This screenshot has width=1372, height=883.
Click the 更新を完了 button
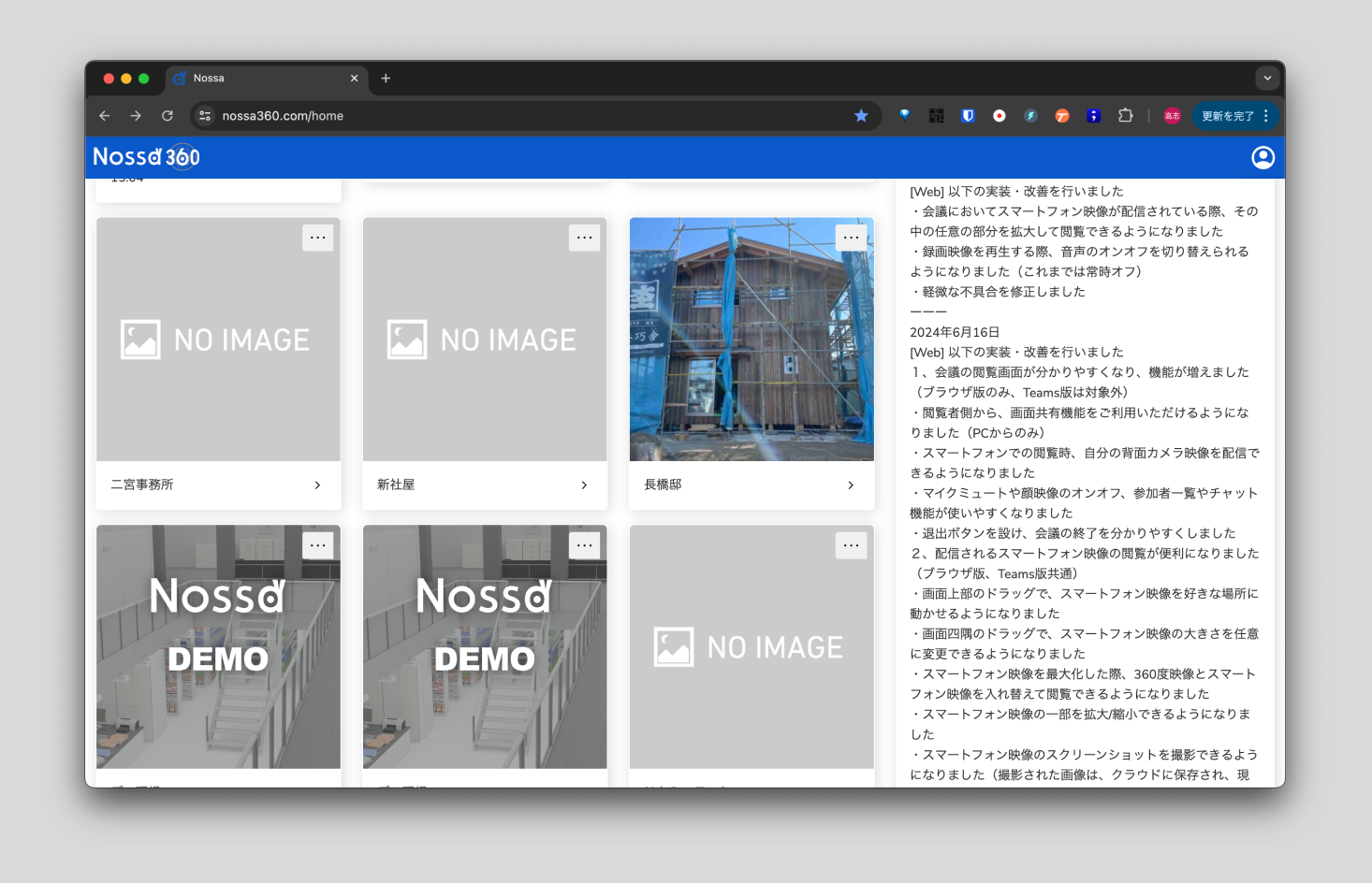click(x=1227, y=116)
